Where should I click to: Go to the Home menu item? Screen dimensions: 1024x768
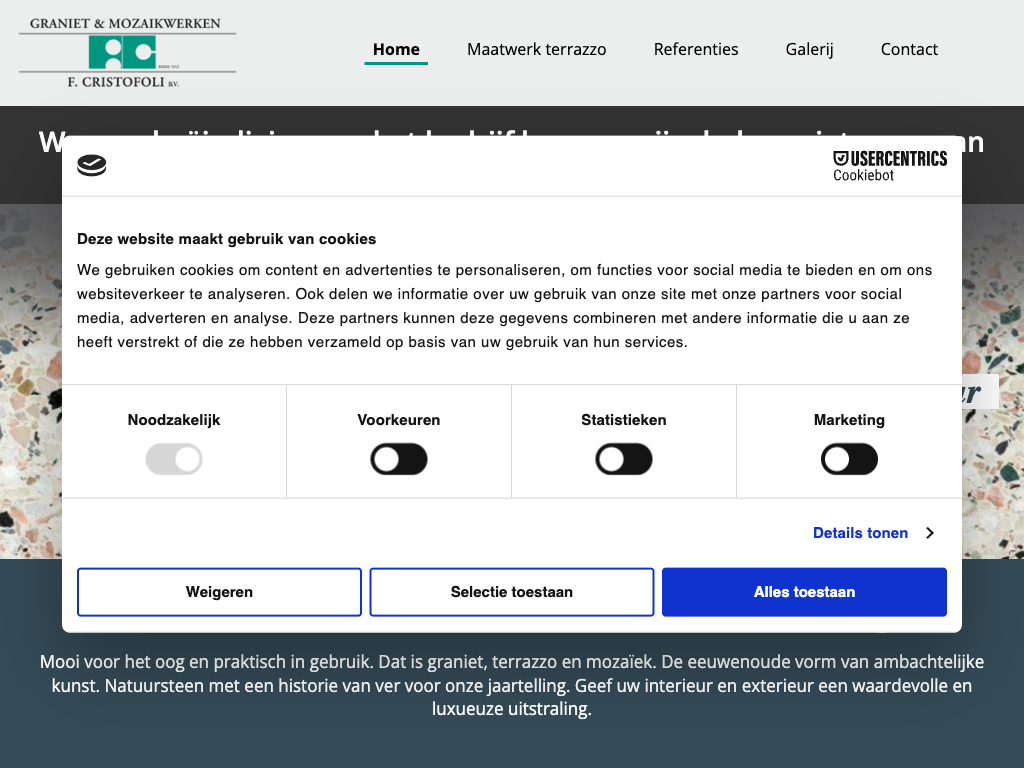click(396, 49)
